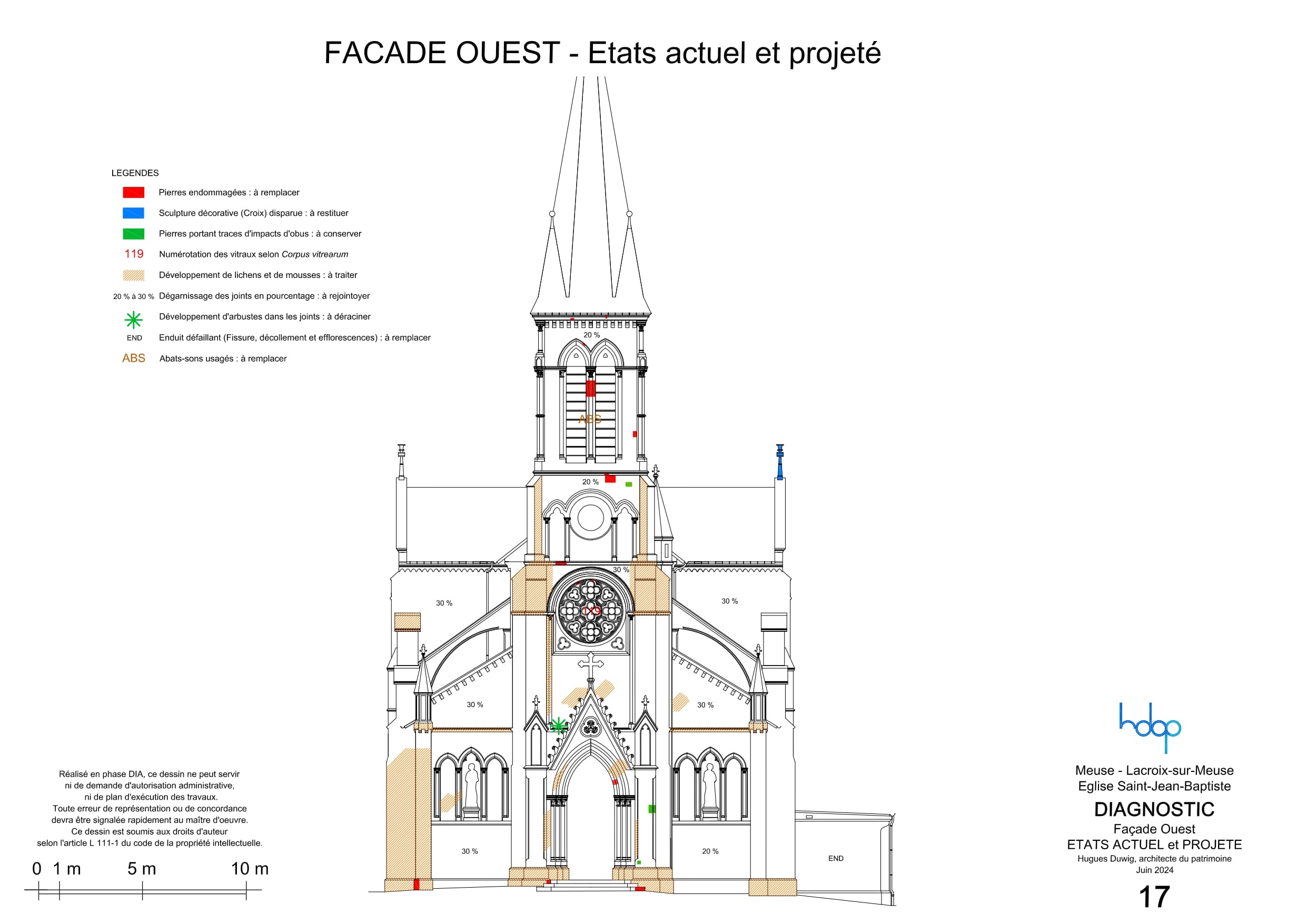Click the red 119 window numbering legend label
1307x924 pixels.
[x=134, y=254]
